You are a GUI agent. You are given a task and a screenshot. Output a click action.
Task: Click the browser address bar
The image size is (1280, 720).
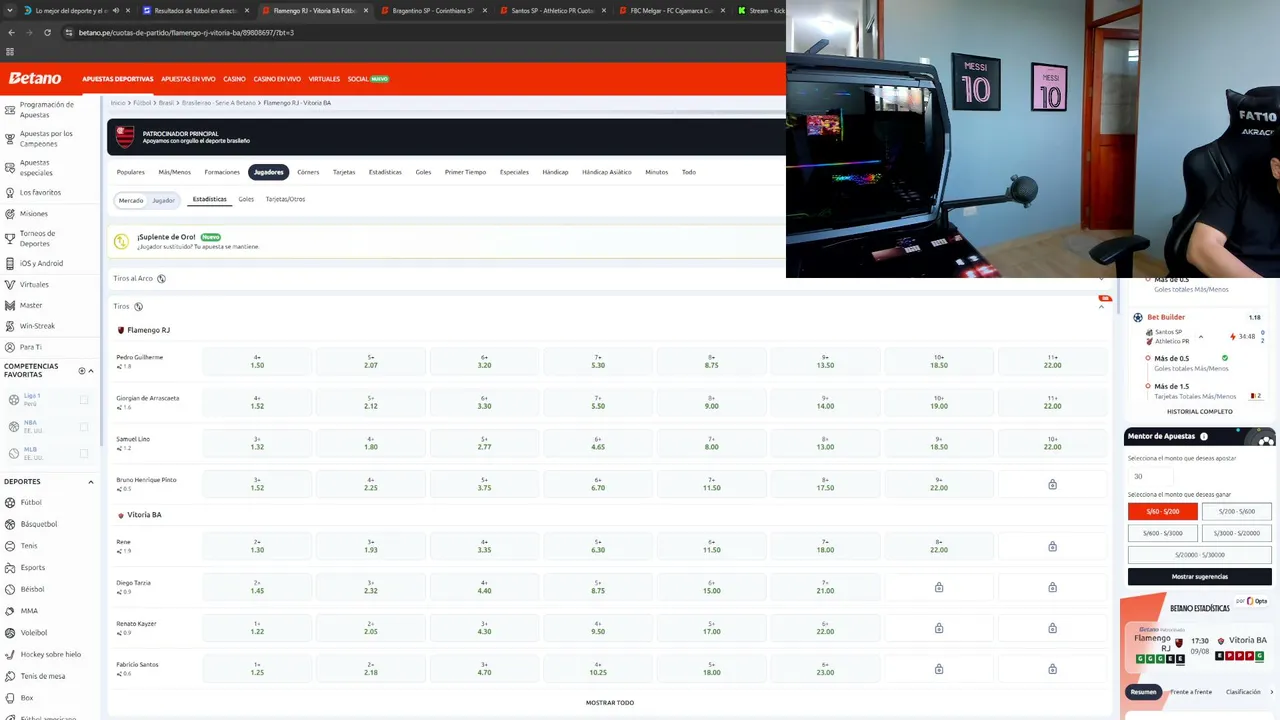pyautogui.click(x=420, y=32)
